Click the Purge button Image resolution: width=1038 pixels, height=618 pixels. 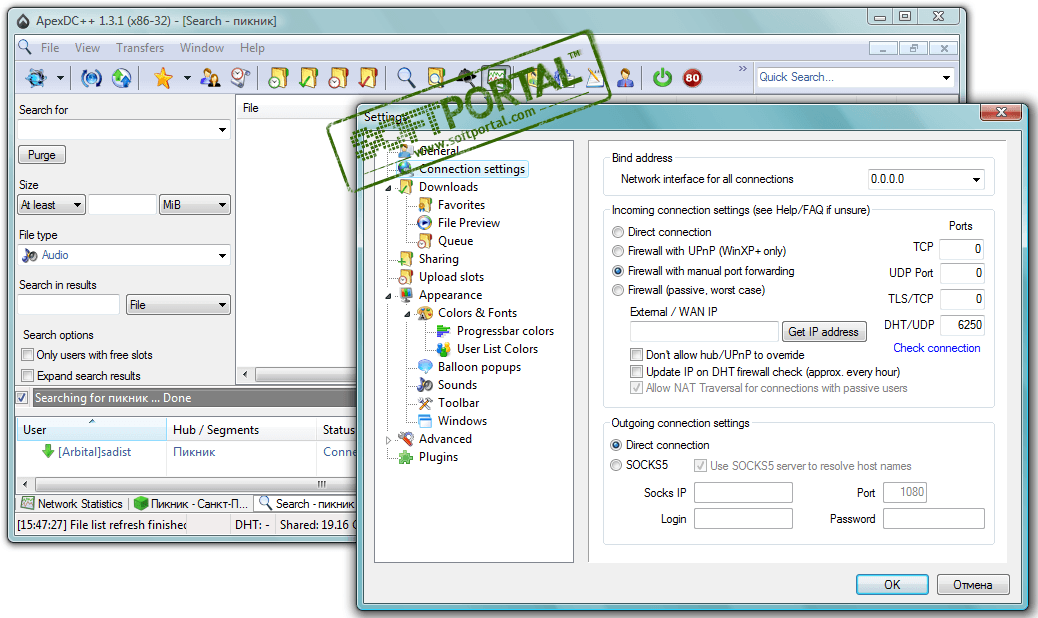(42, 155)
